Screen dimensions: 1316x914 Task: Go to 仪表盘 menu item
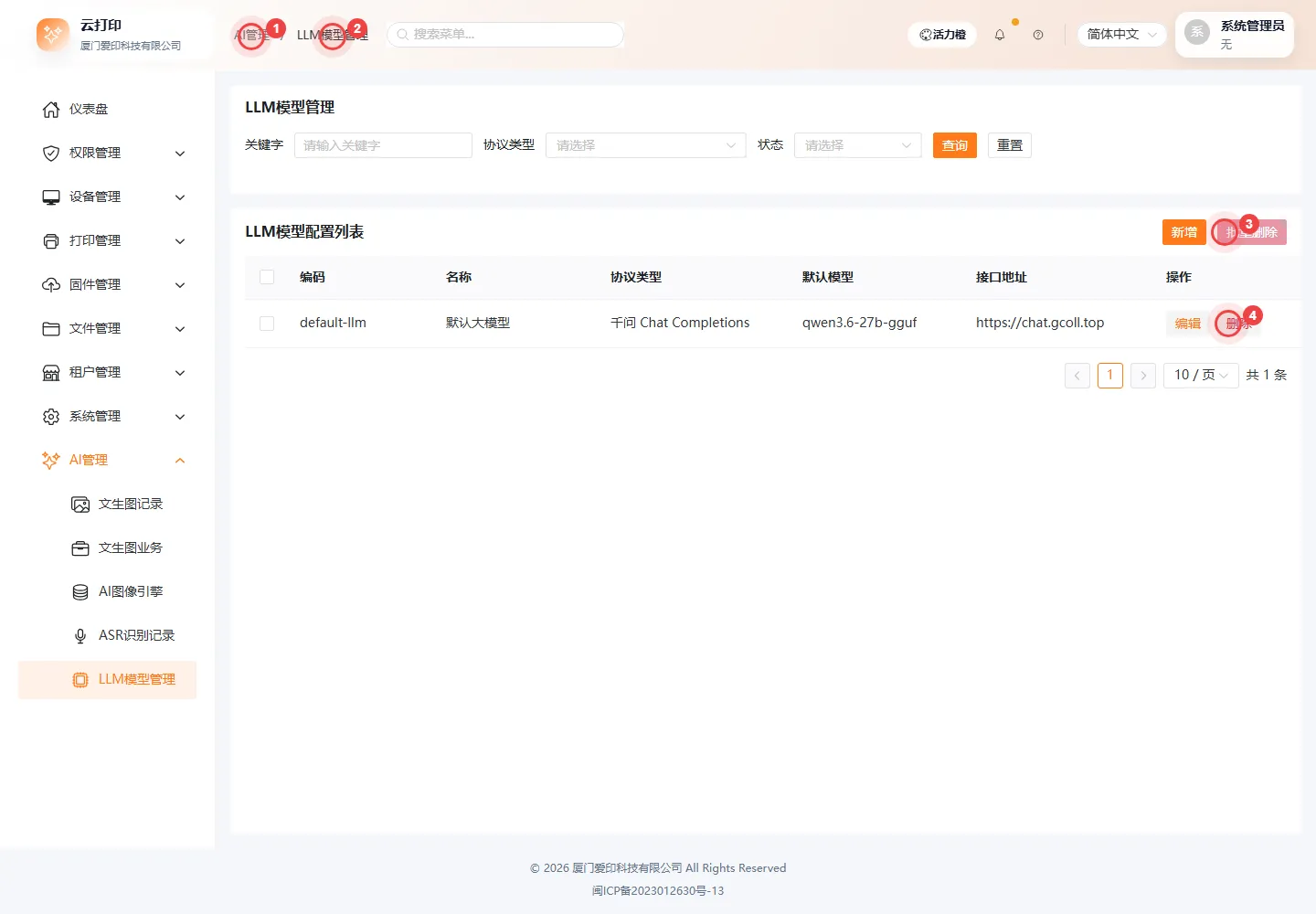click(108, 110)
